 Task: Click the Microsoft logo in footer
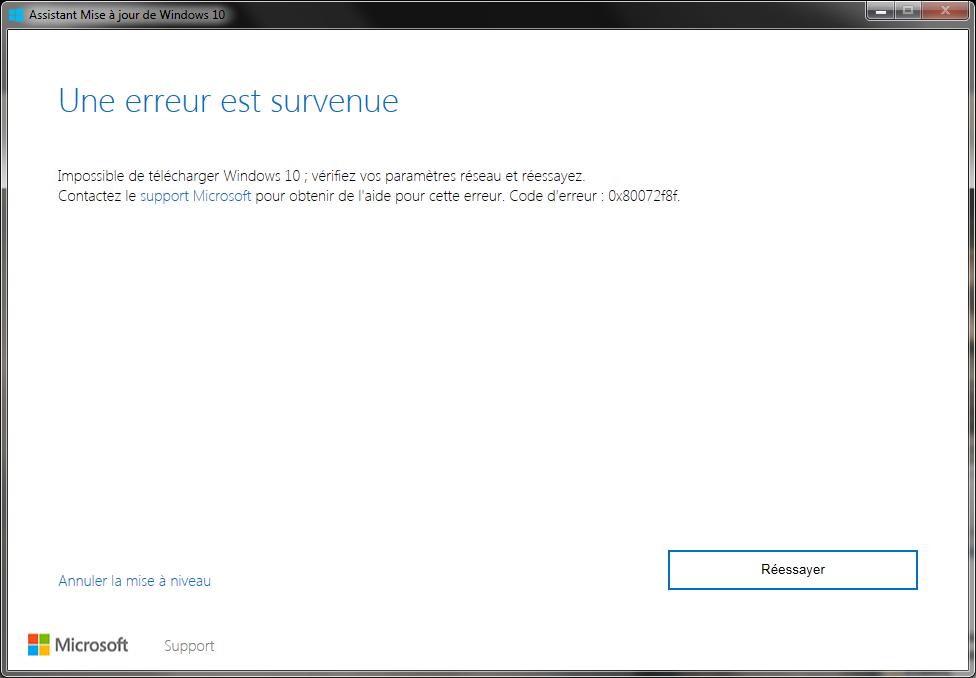pyautogui.click(x=78, y=645)
